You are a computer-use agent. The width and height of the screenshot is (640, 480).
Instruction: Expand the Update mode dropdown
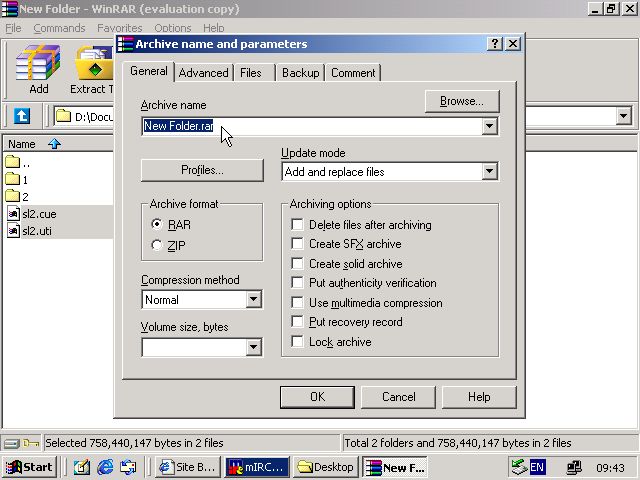489,171
